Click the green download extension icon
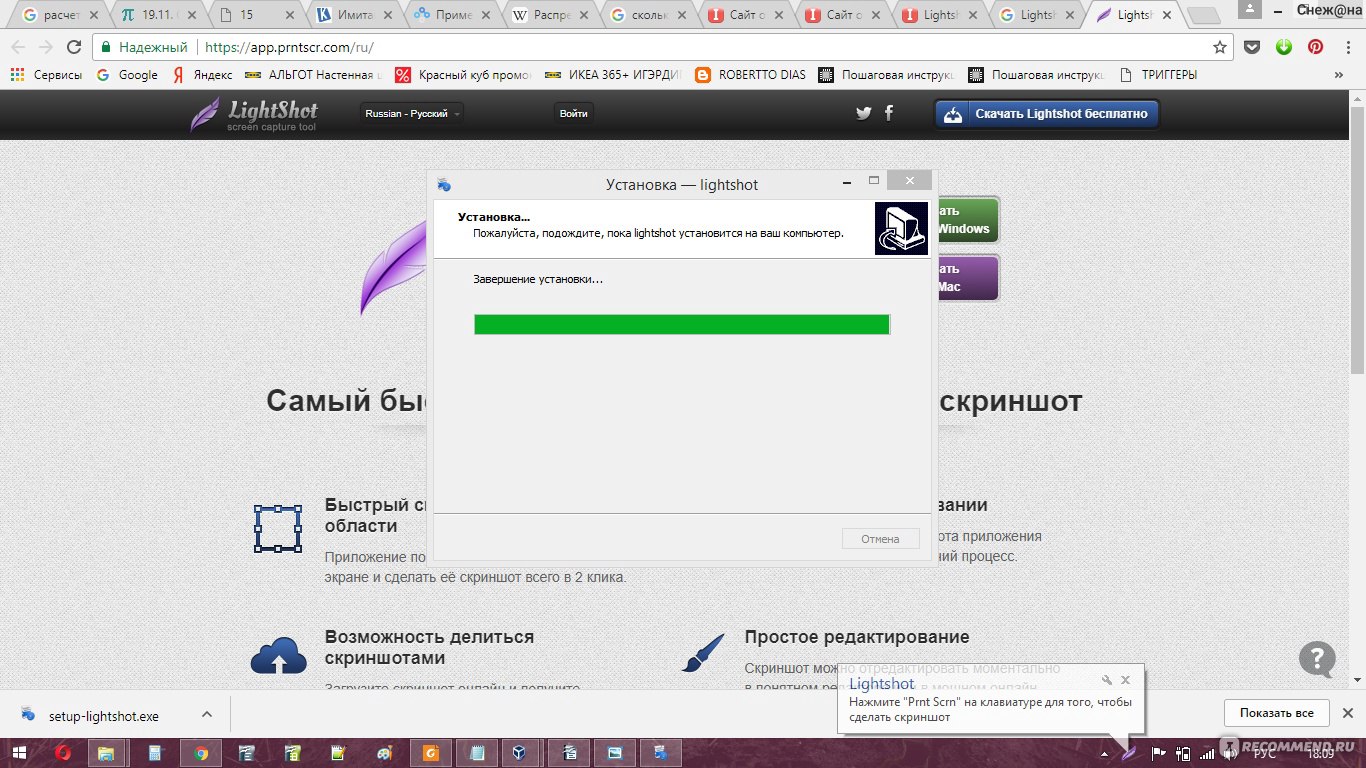 1284,47
